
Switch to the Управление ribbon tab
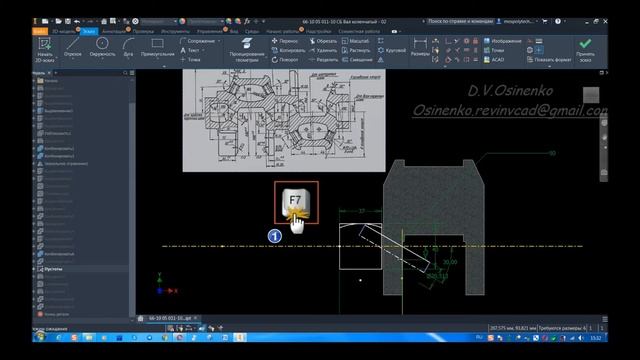pos(209,31)
